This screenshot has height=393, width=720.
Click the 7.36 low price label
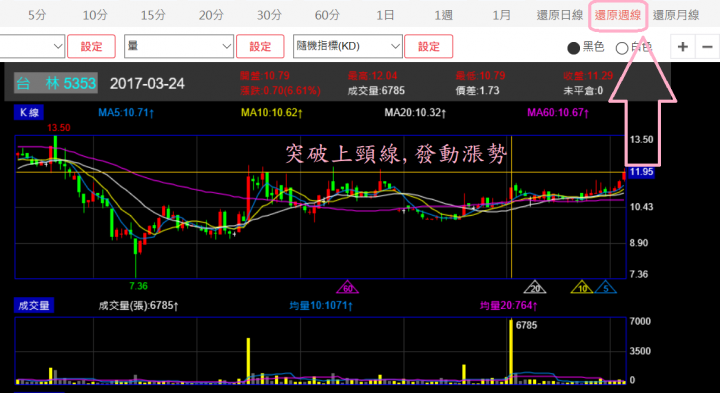[x=138, y=286]
